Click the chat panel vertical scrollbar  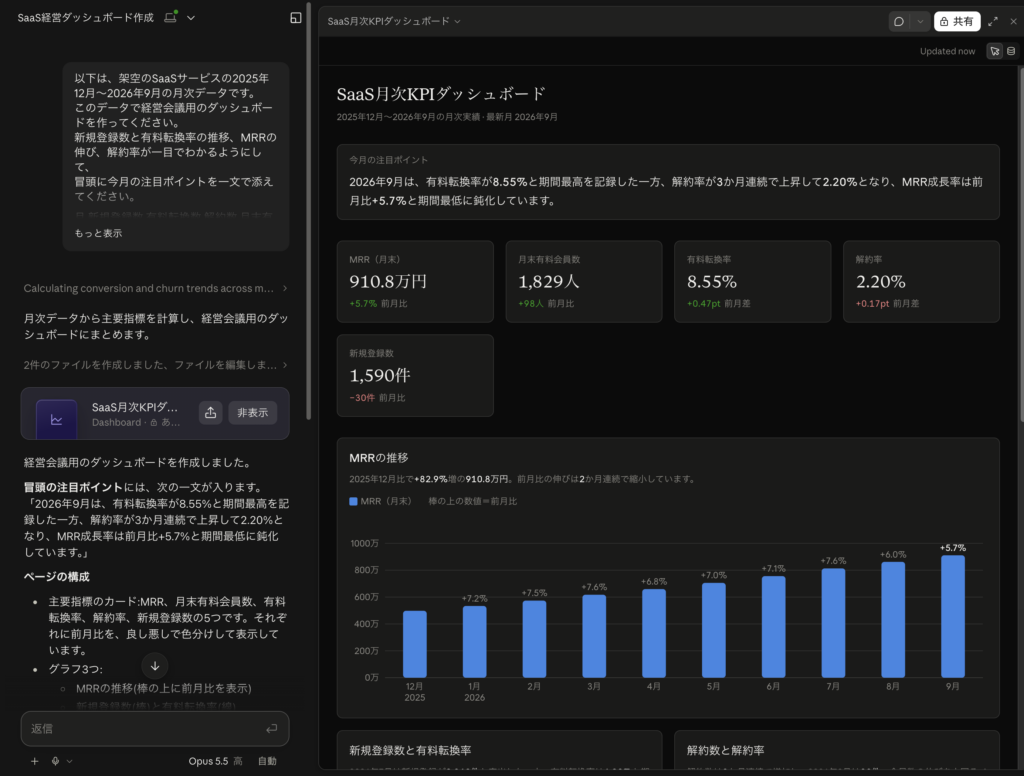coord(308,212)
